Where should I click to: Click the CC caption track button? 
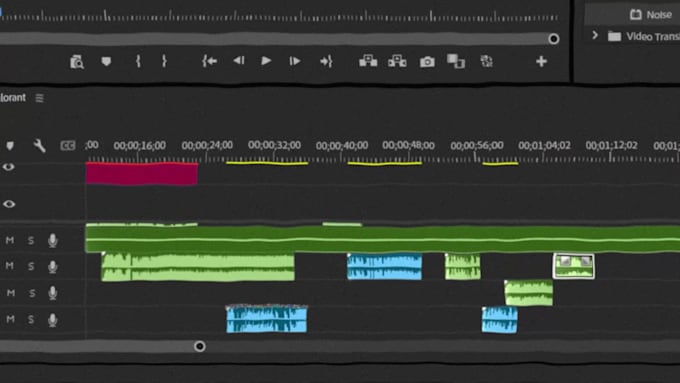(x=68, y=146)
